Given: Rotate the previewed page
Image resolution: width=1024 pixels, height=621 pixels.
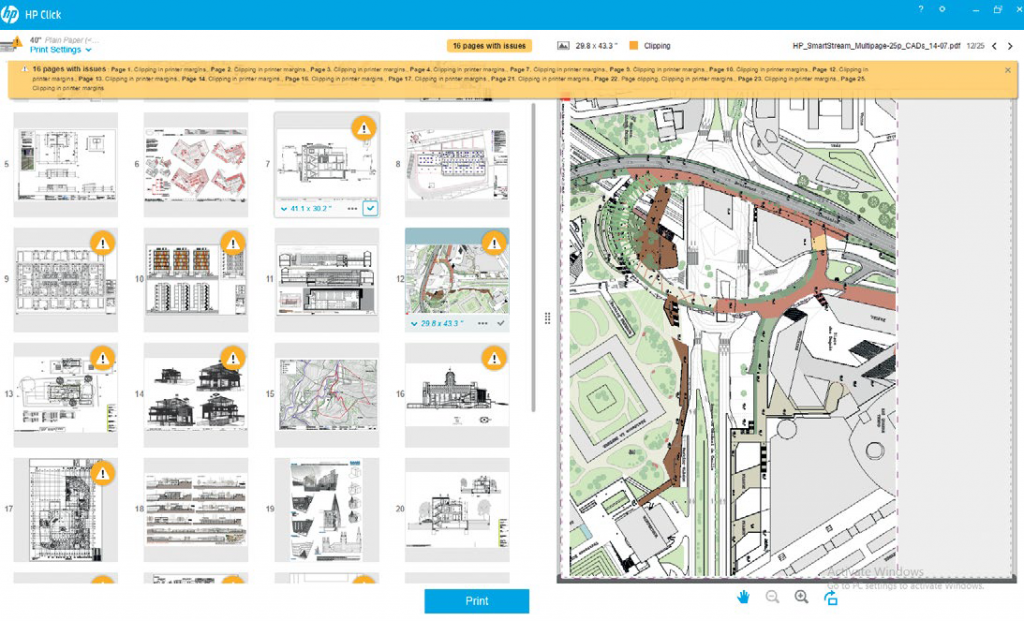Looking at the screenshot, I should coord(831,597).
